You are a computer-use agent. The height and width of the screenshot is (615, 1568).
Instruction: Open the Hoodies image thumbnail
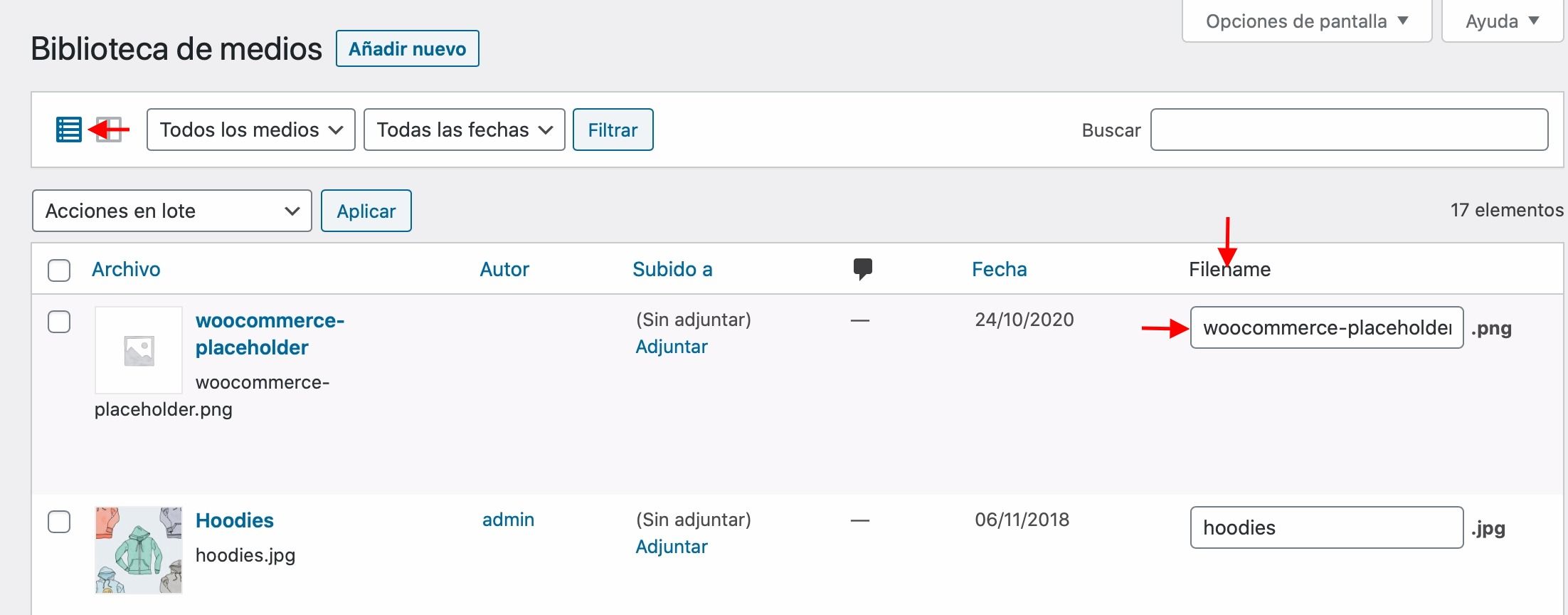(x=139, y=550)
